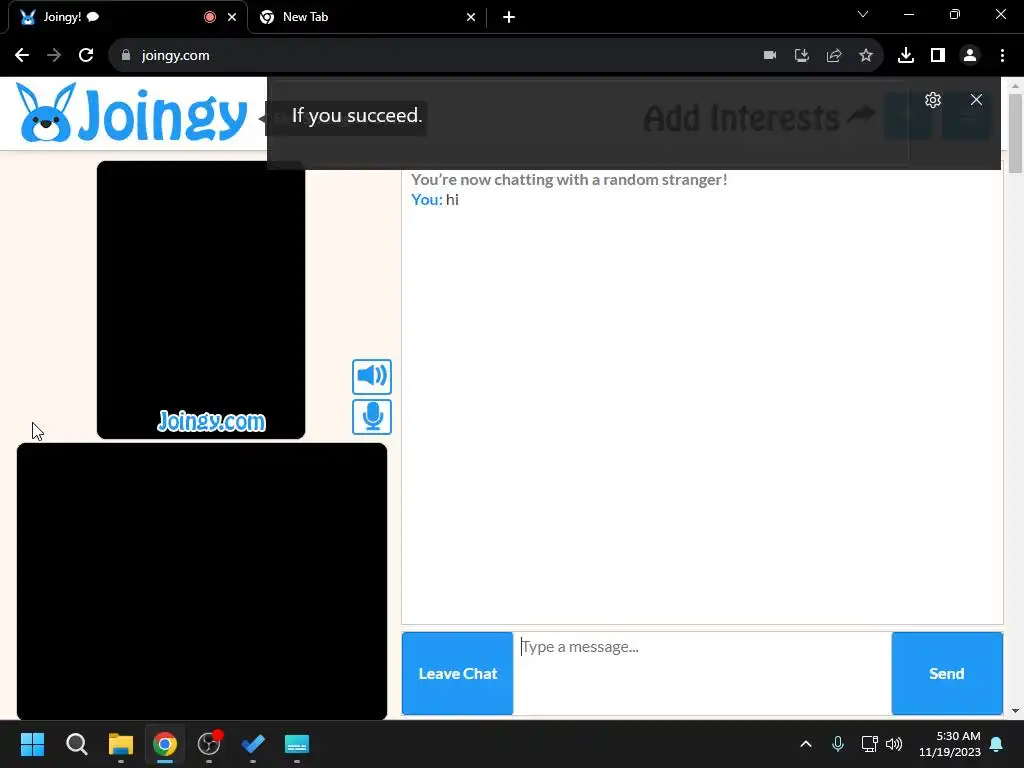Viewport: 1024px width, 768px height.
Task: Send the chat message
Action: click(x=947, y=673)
